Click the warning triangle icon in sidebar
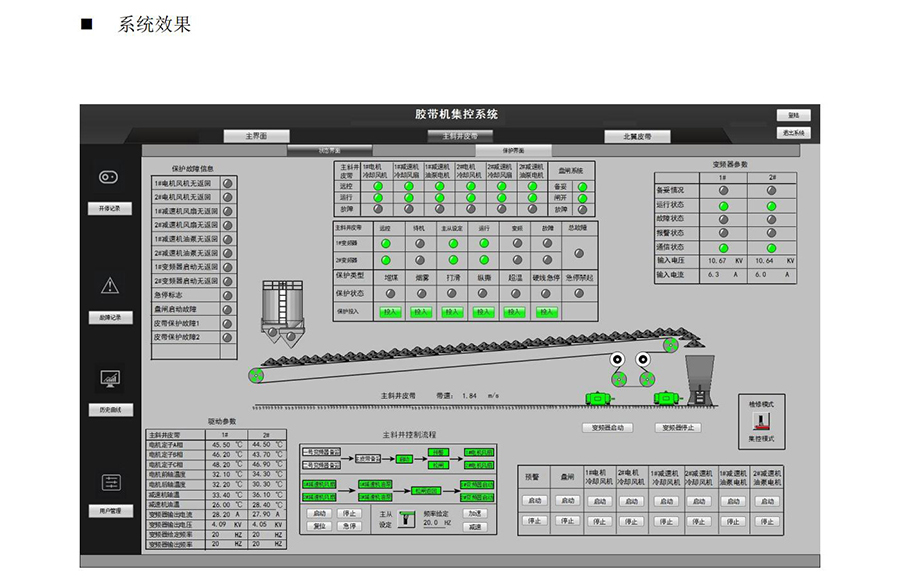Screen dimensions: 900x578 point(110,285)
